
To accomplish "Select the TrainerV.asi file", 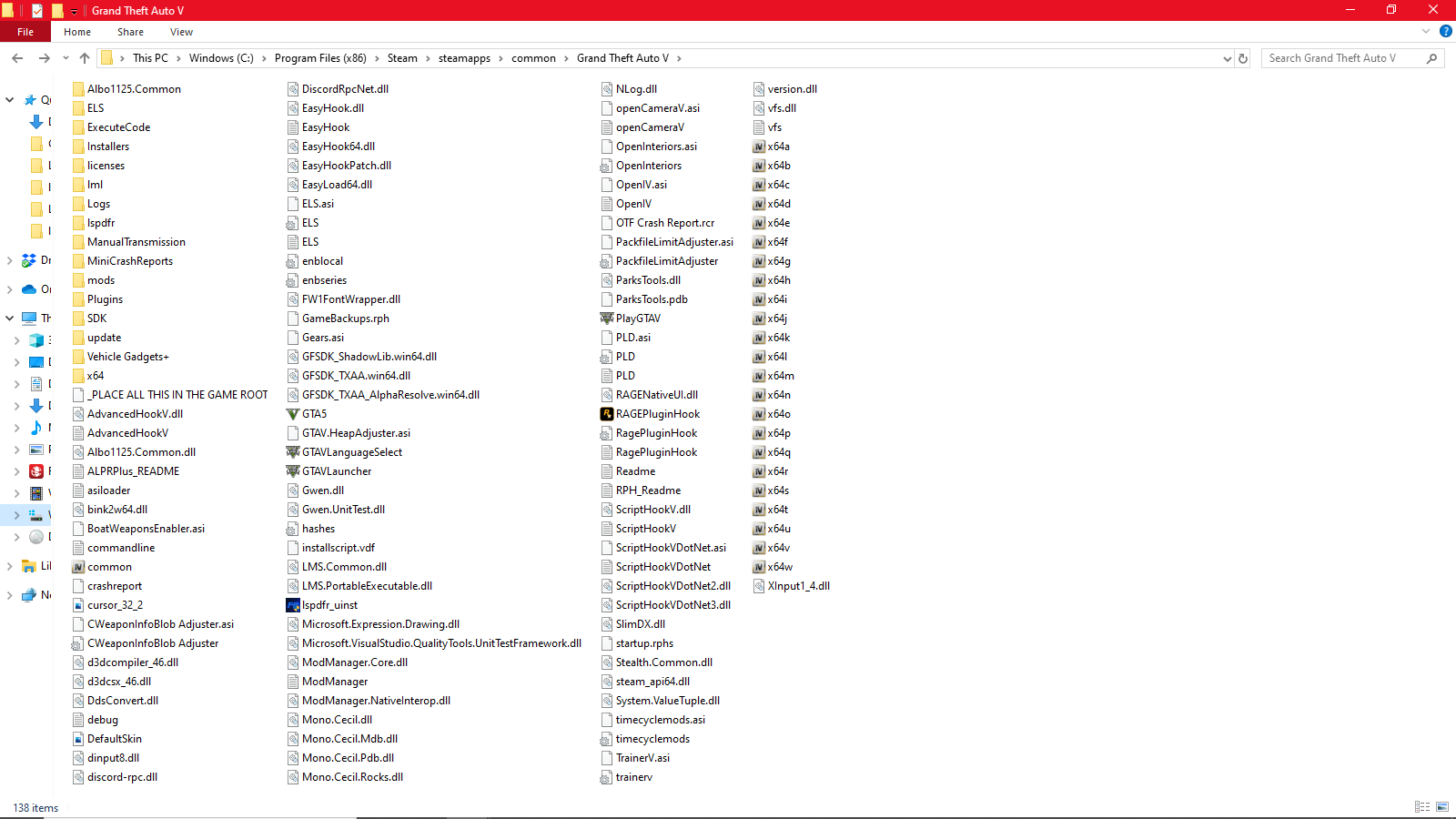I will tap(635, 758).
